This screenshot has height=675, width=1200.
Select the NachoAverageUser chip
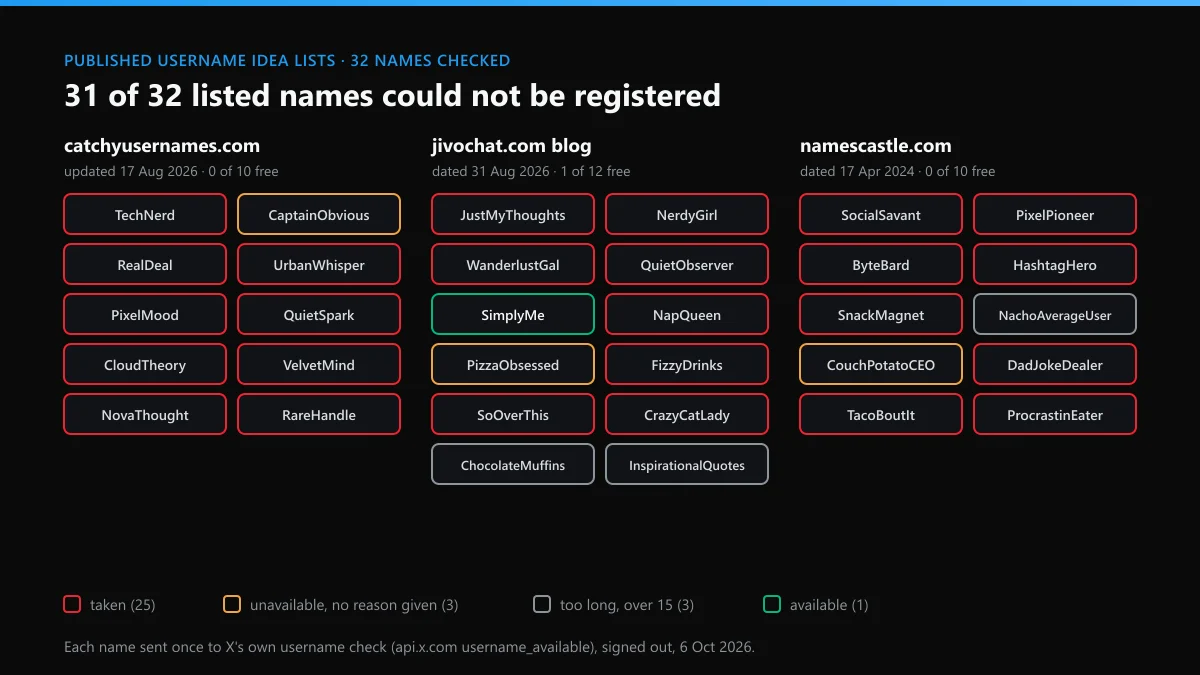1055,315
